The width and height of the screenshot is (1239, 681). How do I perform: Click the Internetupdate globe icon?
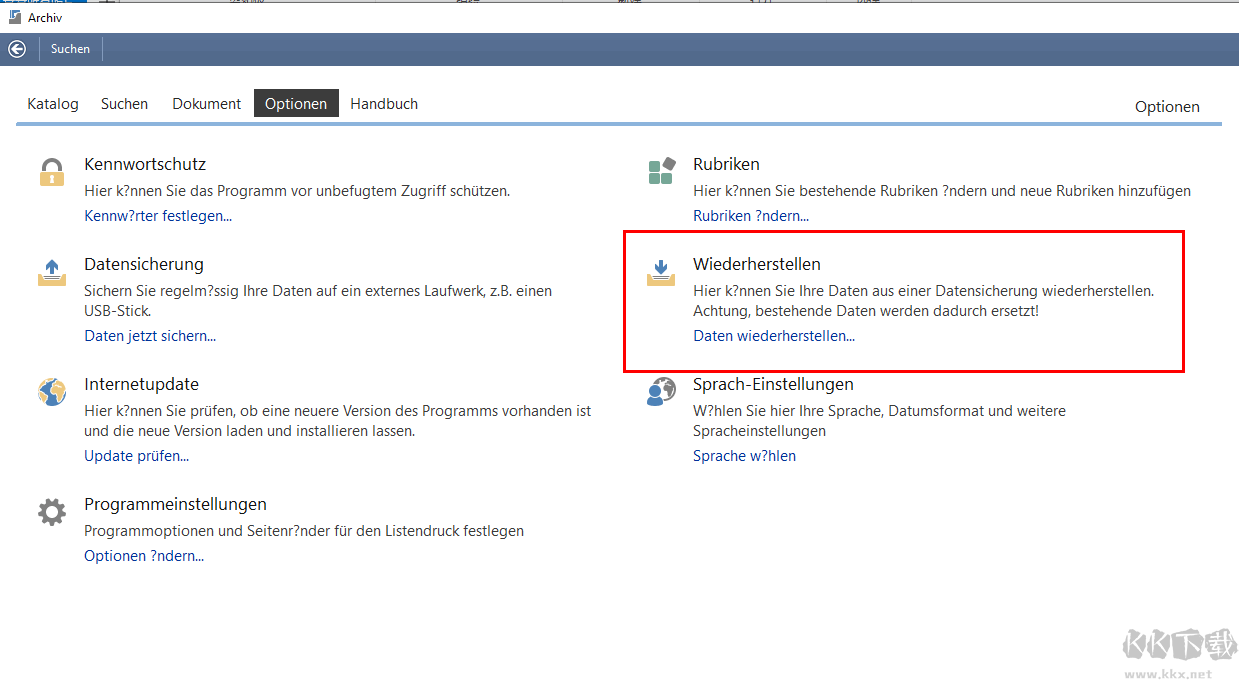[x=51, y=391]
